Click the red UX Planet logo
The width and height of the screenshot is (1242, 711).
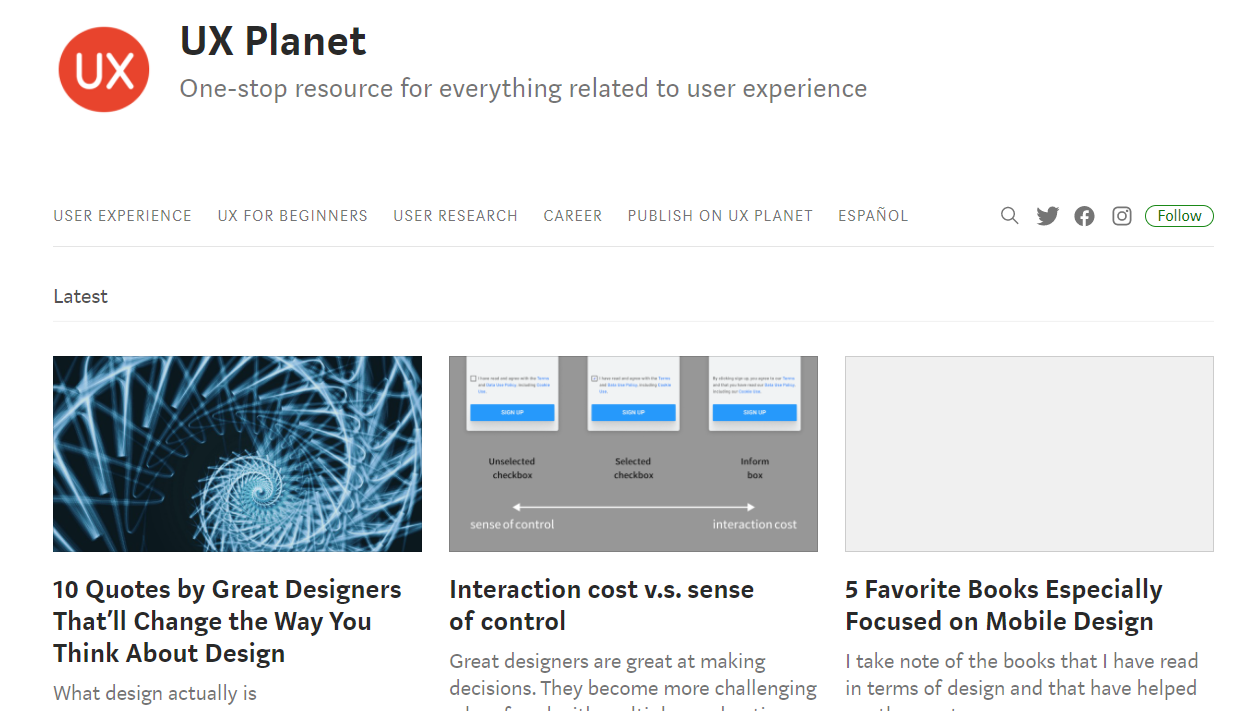104,69
